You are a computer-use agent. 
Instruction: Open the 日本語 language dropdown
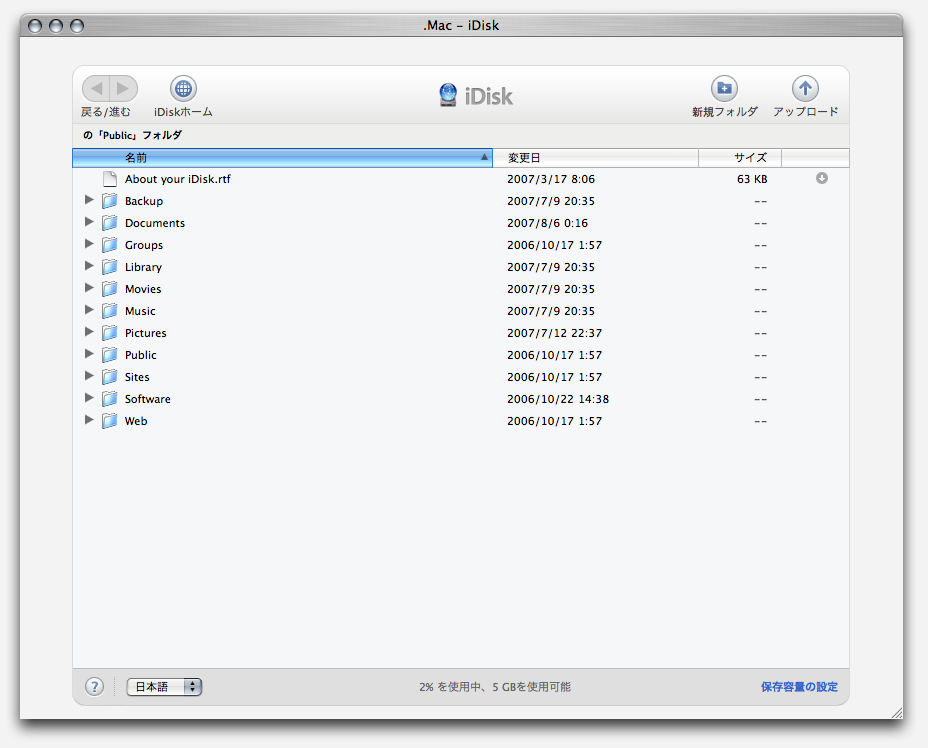tap(164, 687)
